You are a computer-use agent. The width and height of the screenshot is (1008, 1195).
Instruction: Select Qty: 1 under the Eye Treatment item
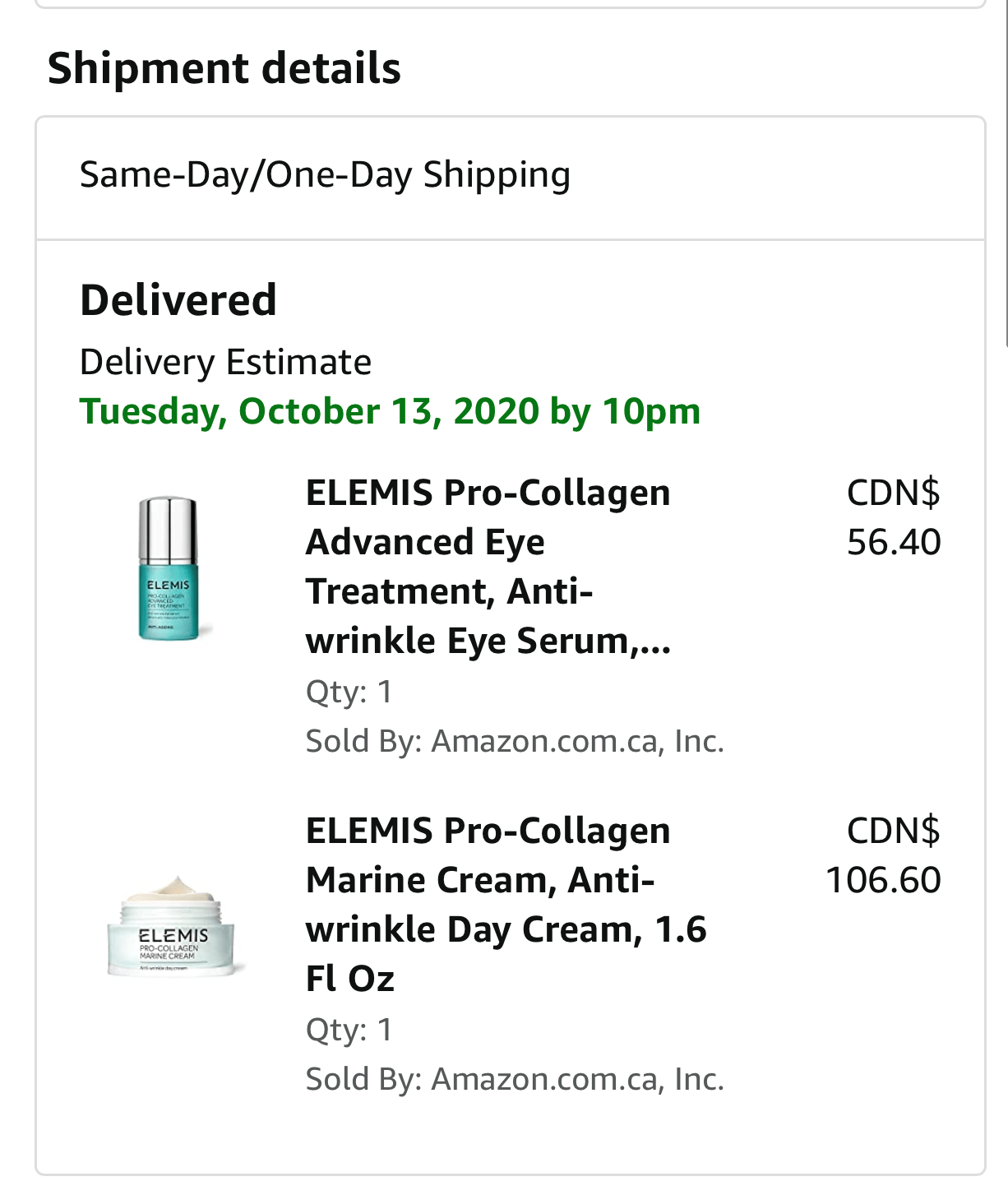pyautogui.click(x=350, y=691)
